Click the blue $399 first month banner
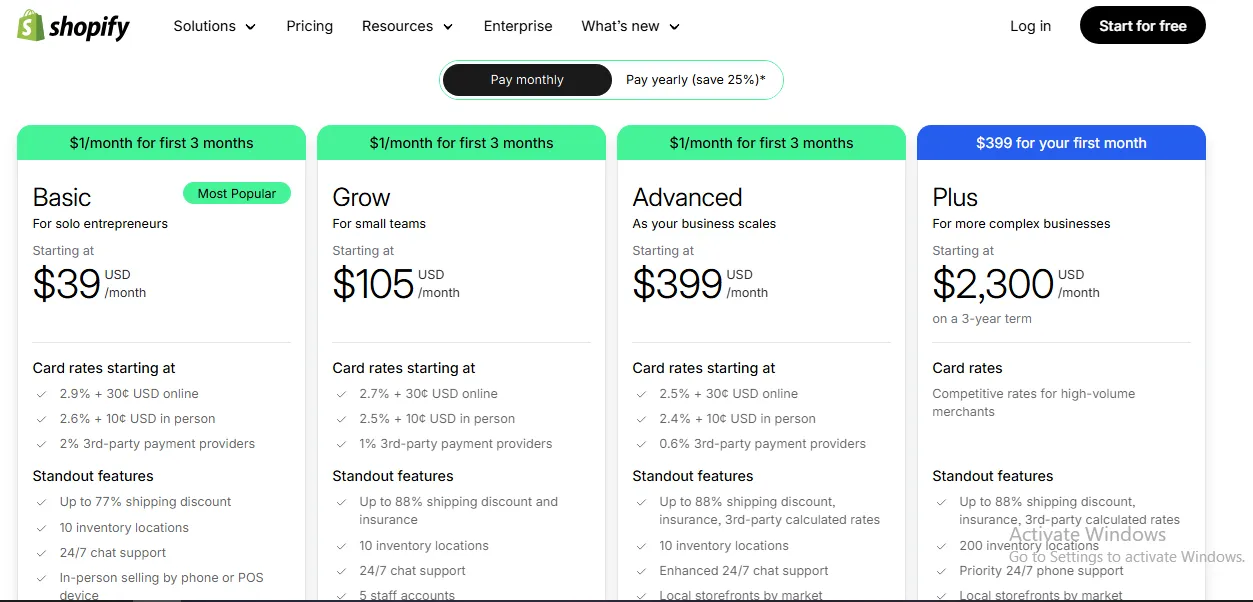Screen dimensions: 1253x602 (x=1061, y=143)
